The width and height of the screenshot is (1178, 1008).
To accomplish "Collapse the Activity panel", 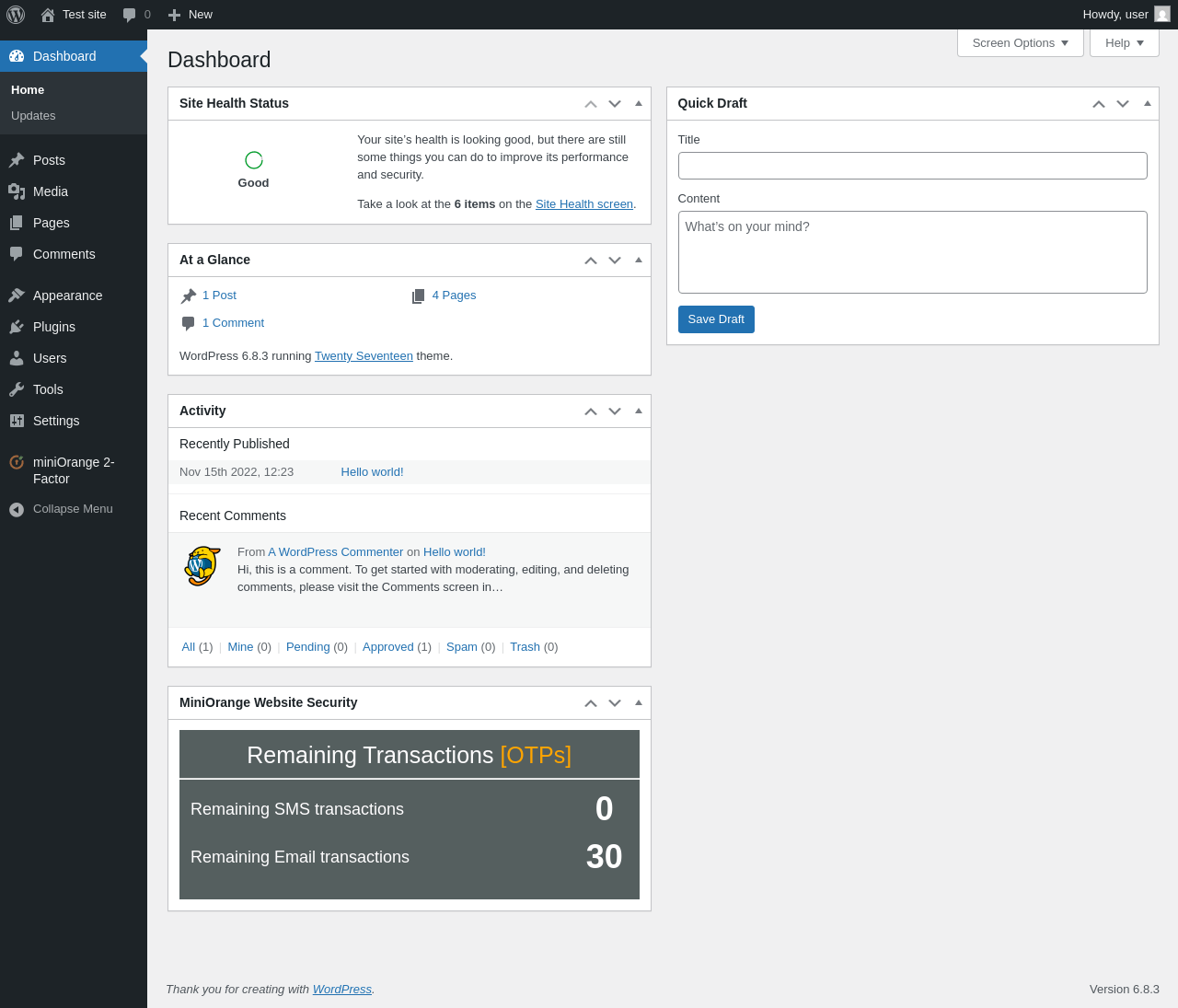I will [639, 411].
